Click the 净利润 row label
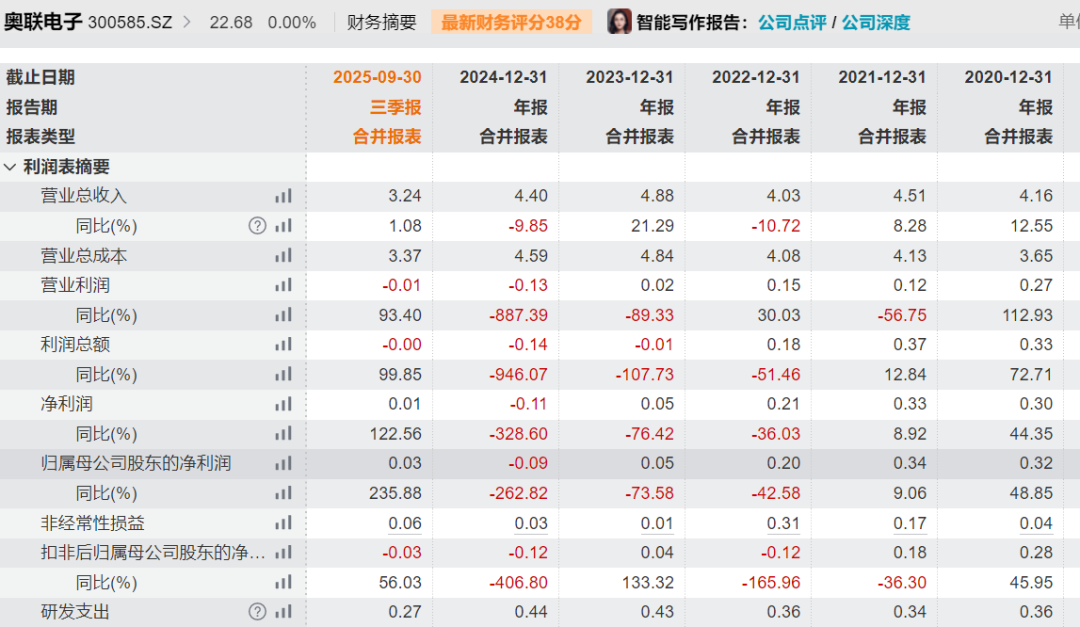Screen dimensions: 1080x627 tap(66, 404)
